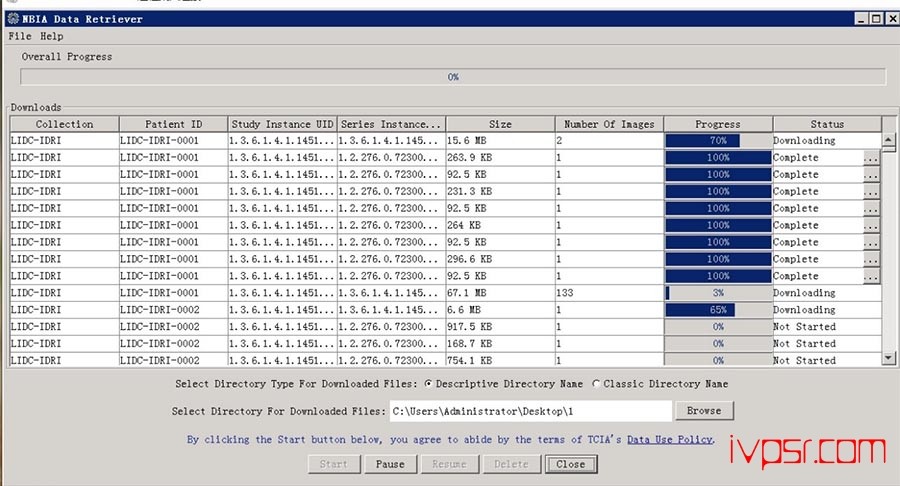Click the download directory path field
The height and width of the screenshot is (486, 900).
pyautogui.click(x=530, y=411)
